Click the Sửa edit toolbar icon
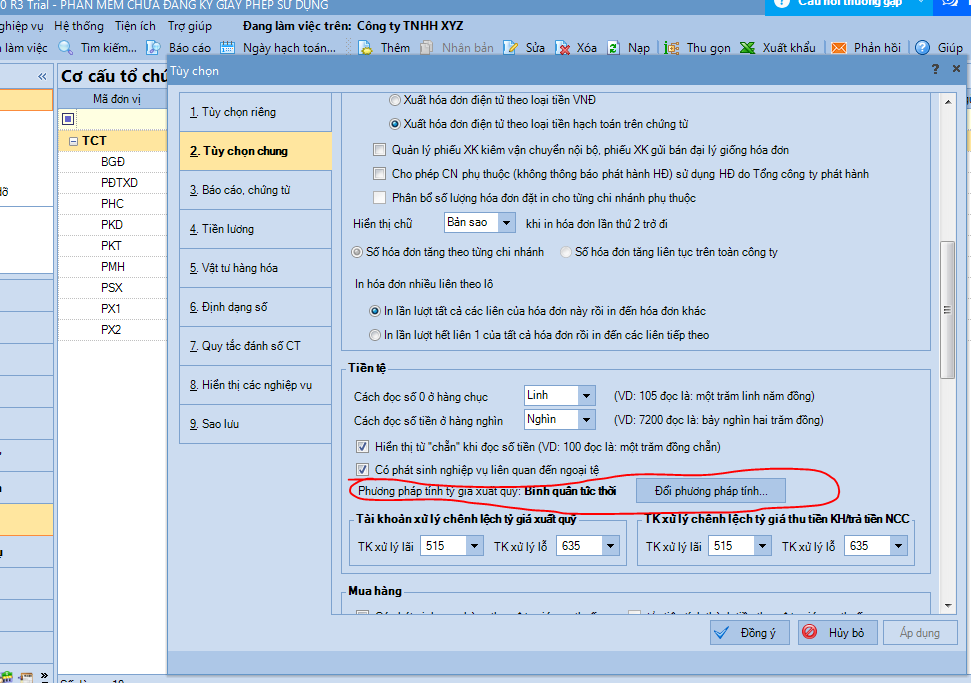This screenshot has height=683, width=971. pos(511,47)
